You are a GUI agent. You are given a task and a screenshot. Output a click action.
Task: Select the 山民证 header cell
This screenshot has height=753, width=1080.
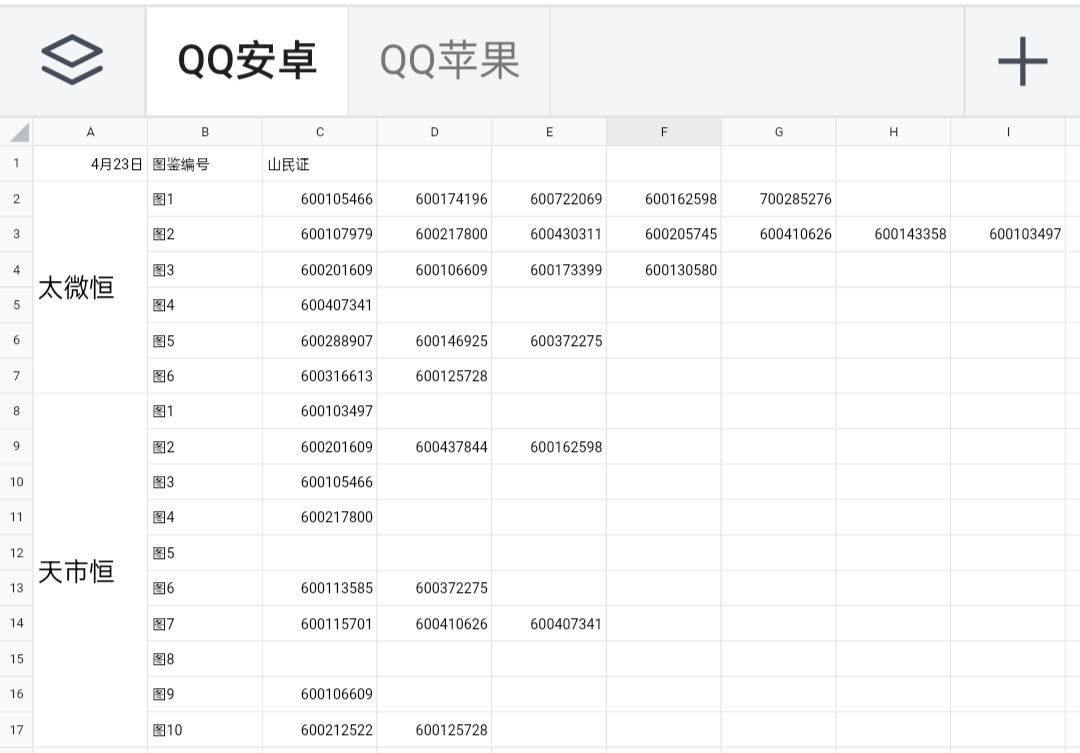pos(320,165)
